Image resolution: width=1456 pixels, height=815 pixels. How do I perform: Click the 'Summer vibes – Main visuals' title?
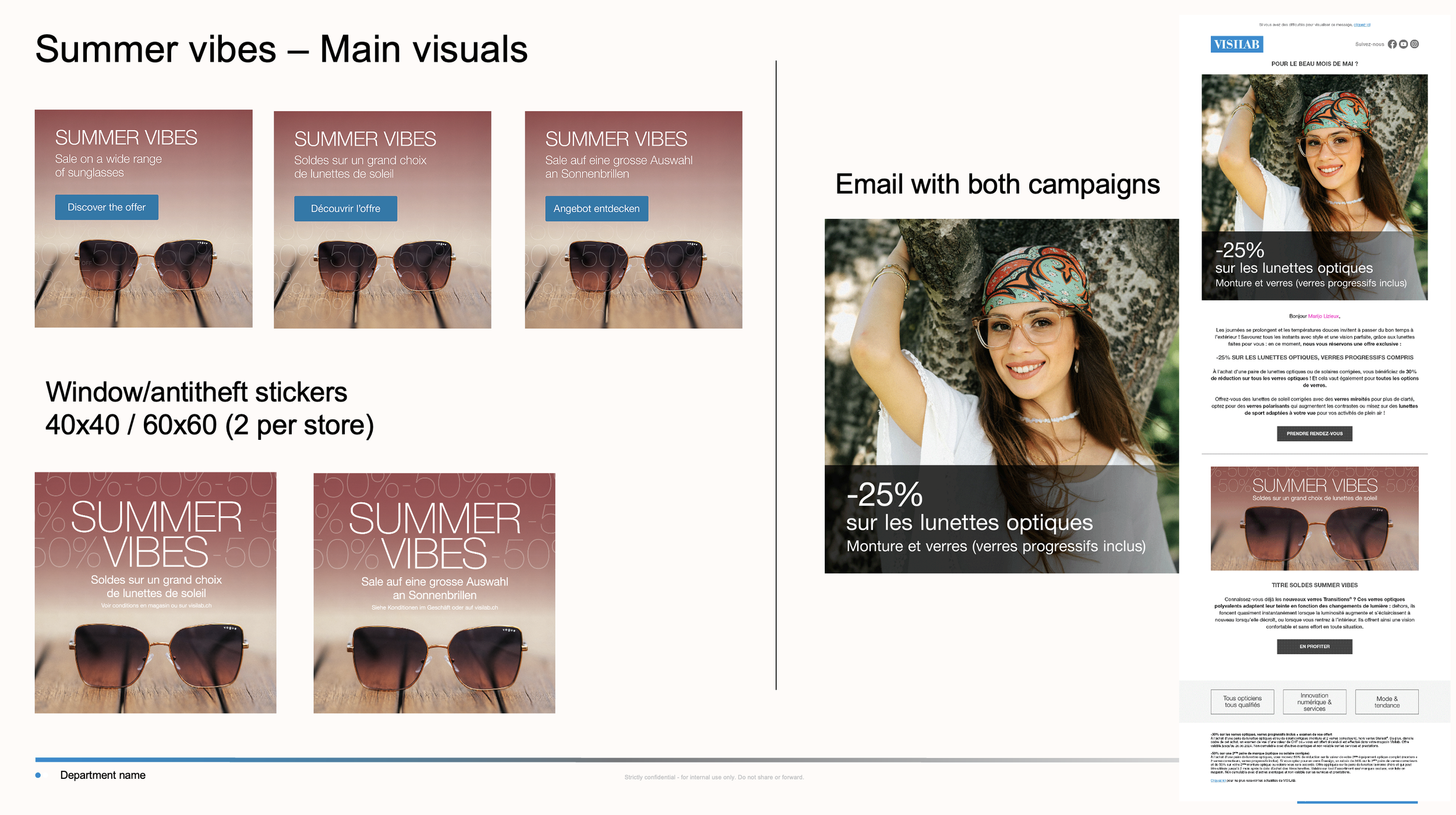(x=281, y=49)
